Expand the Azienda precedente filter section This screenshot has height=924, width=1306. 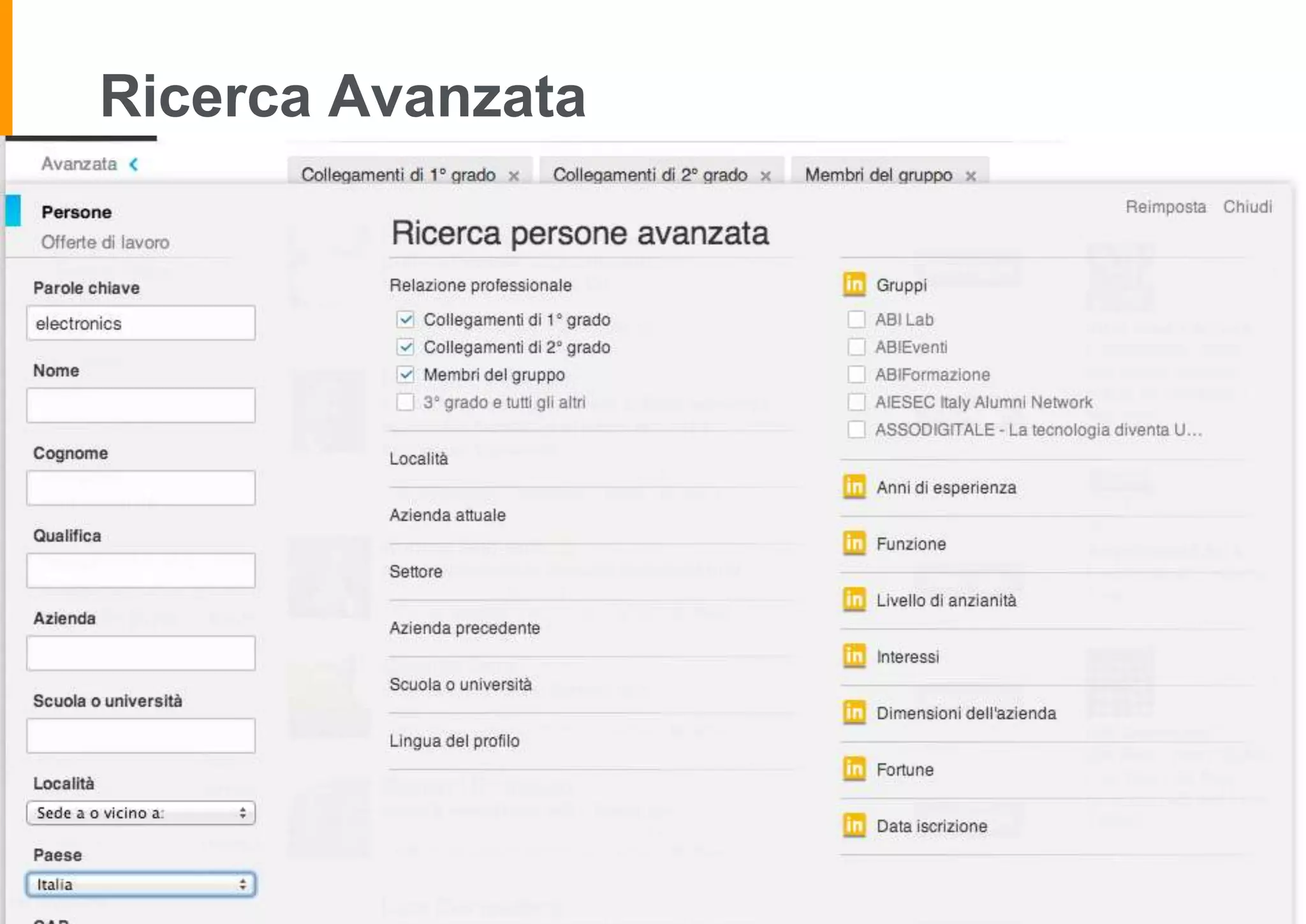coord(465,628)
